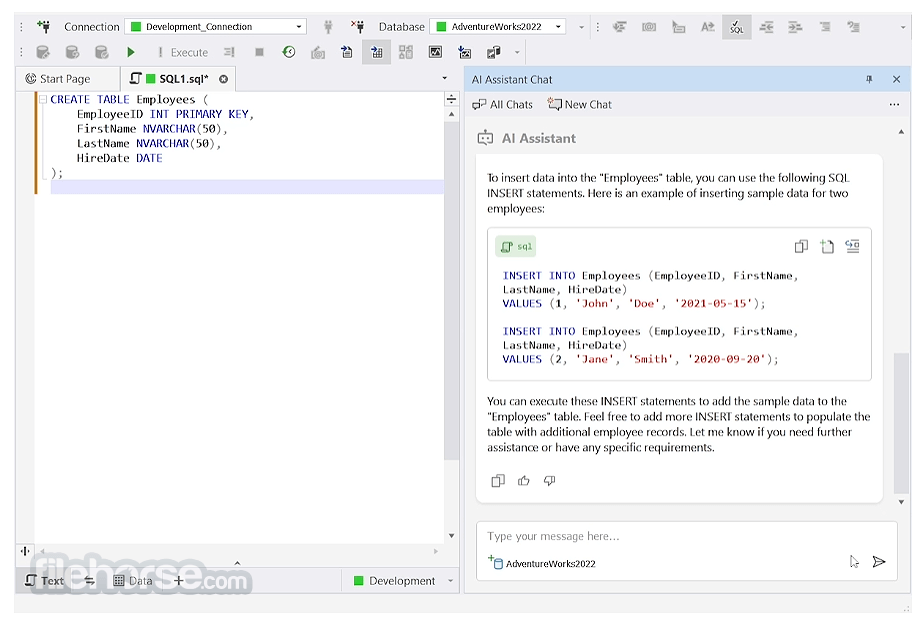Viewport: 922px width, 625px height.
Task: Switch to the Text view tab
Action: (45, 581)
